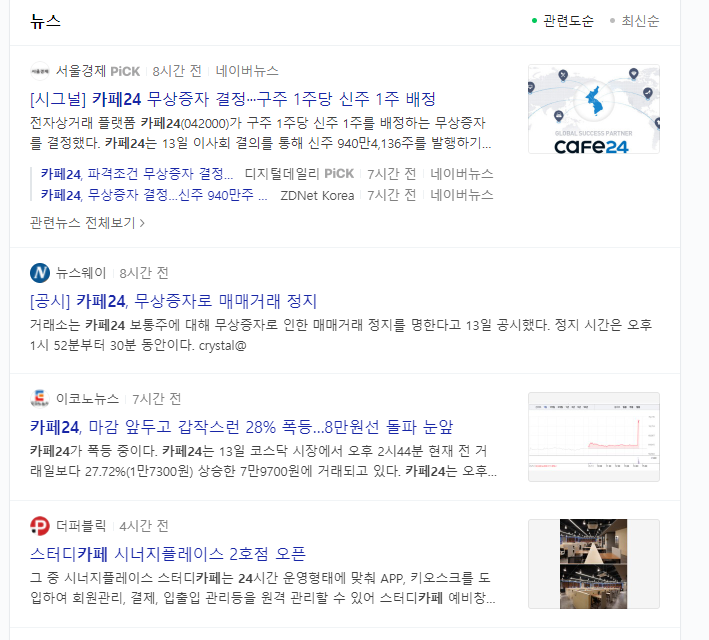Open the cafe24 world map thumbnail
Viewport: 709px width, 640px height.
(x=594, y=109)
